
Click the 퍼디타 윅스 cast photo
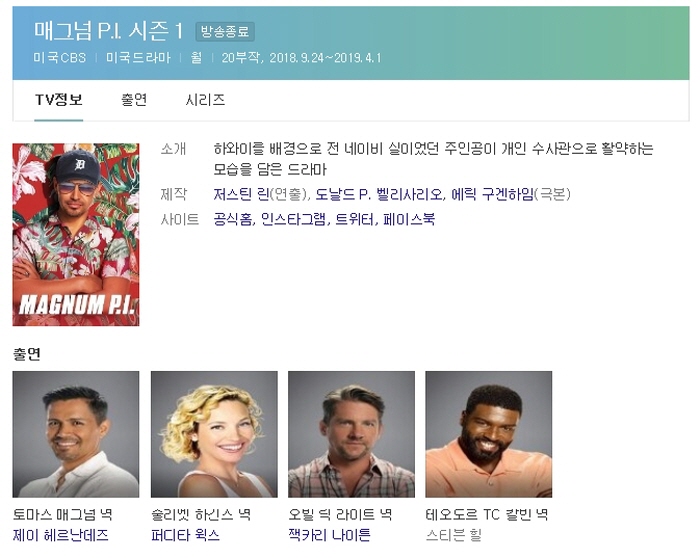coord(214,434)
